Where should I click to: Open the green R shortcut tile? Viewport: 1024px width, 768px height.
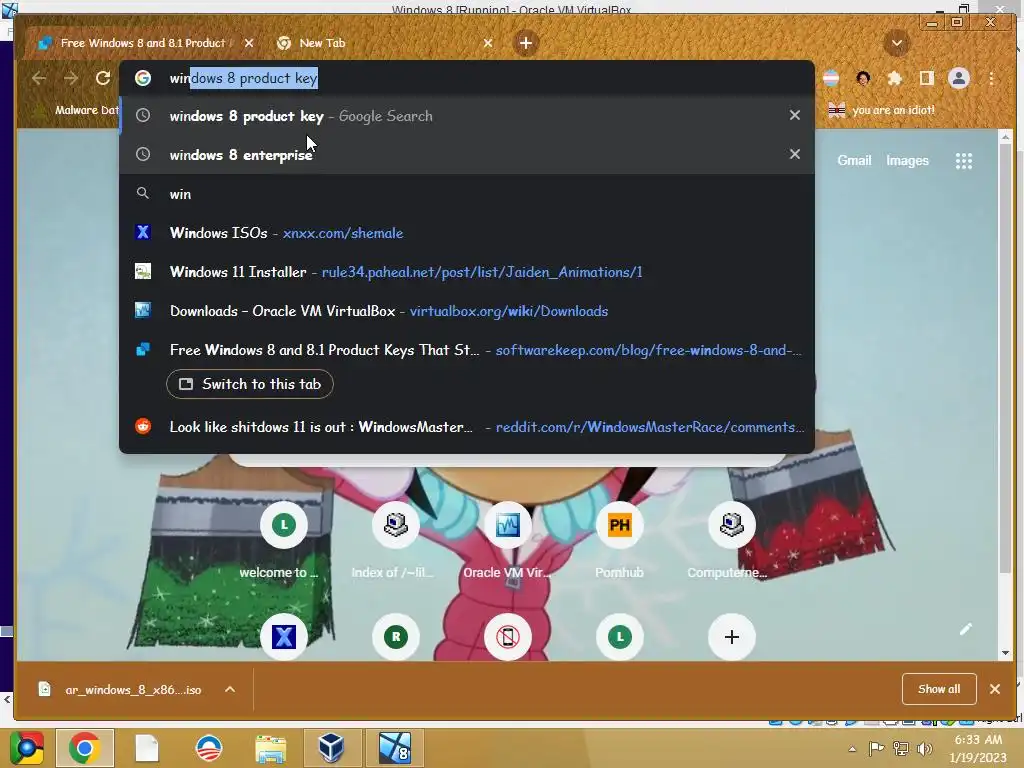pyautogui.click(x=395, y=637)
